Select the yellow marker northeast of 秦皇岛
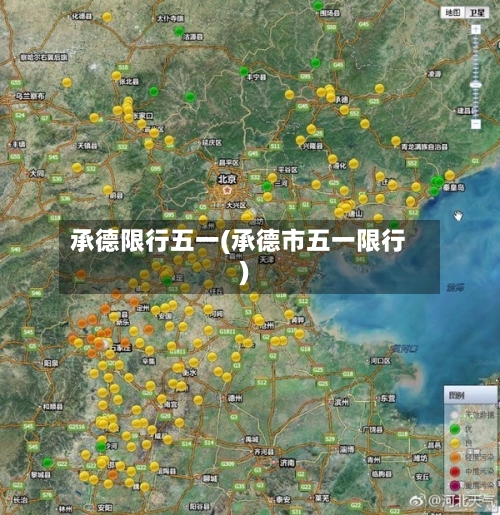This screenshot has width=500, height=515. [450, 175]
